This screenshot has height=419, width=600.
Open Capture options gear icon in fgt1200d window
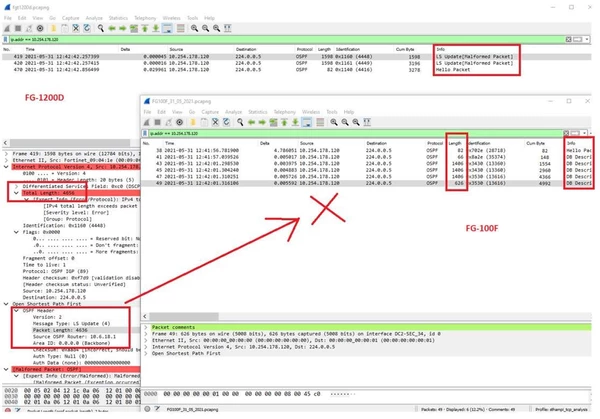pyautogui.click(x=40, y=28)
